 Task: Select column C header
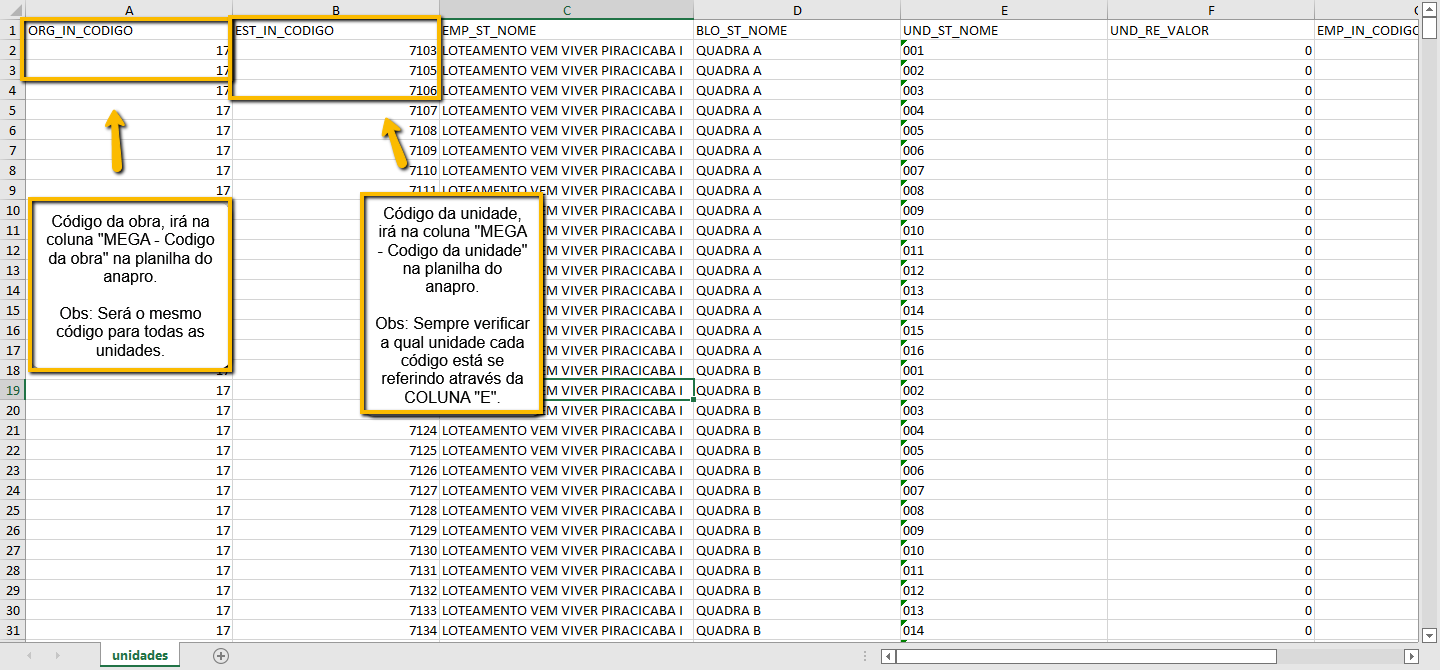[x=566, y=10]
